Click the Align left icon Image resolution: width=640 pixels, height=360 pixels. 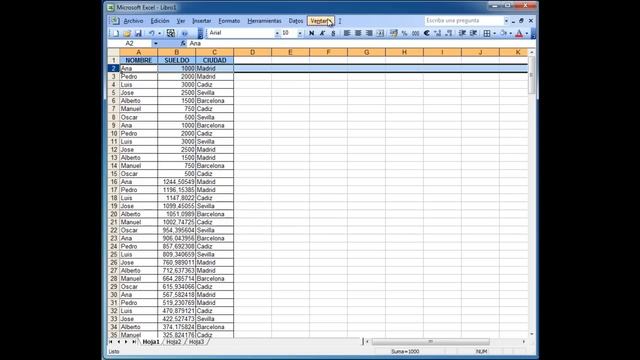click(347, 33)
